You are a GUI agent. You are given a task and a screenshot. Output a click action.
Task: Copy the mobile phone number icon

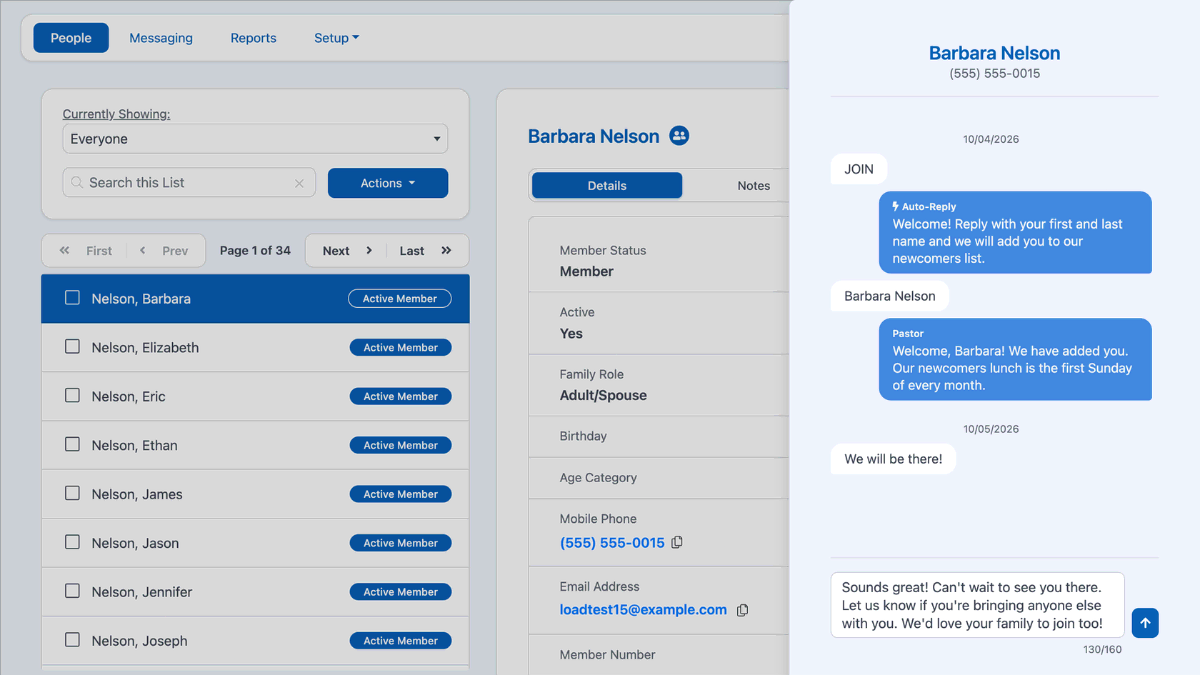[677, 542]
